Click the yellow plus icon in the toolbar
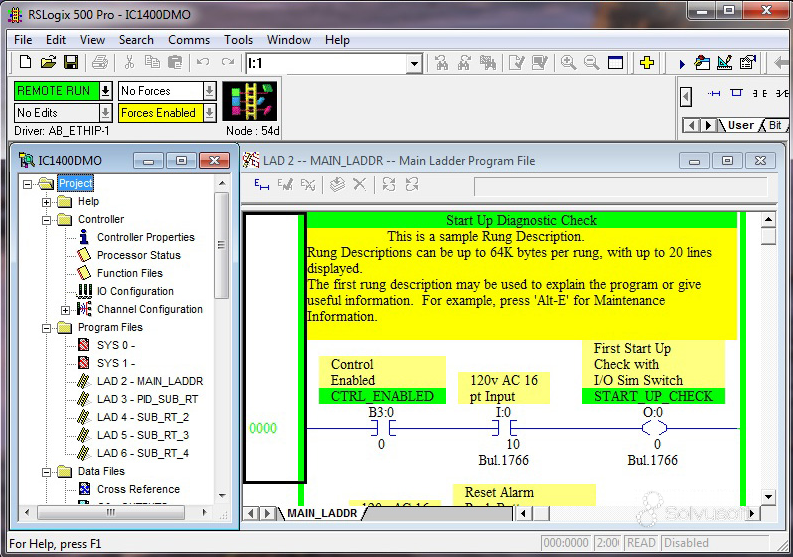Viewport: 793px width, 557px height. click(646, 63)
